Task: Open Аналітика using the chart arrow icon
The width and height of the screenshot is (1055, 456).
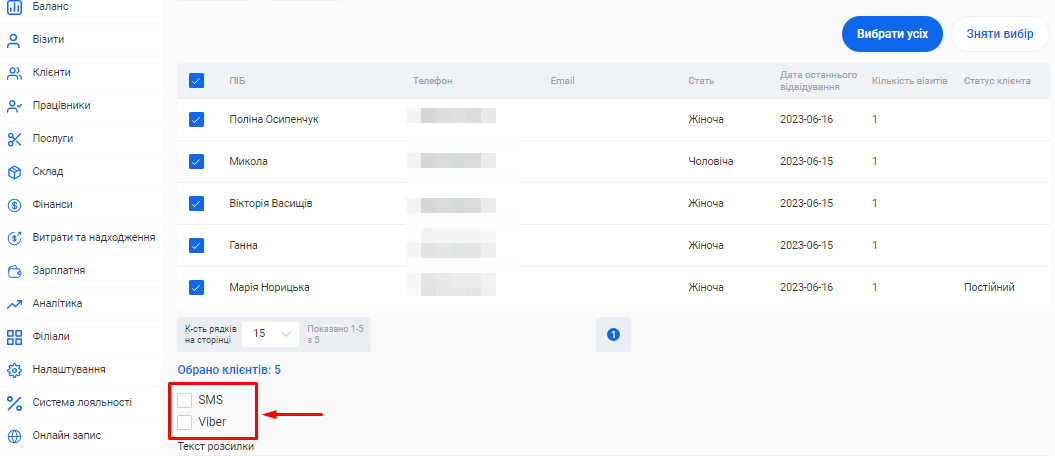Action: (x=15, y=304)
